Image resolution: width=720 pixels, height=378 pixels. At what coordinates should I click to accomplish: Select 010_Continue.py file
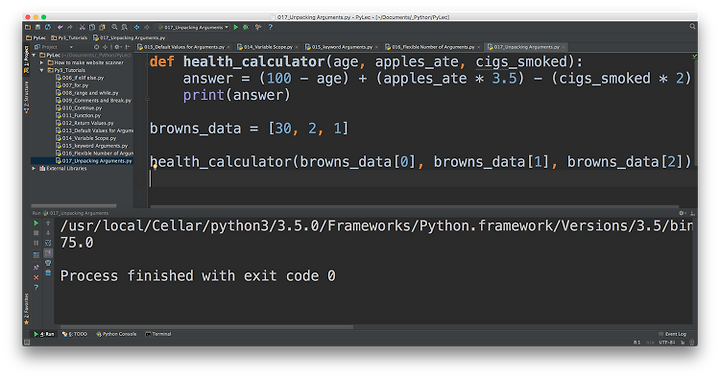click(79, 108)
